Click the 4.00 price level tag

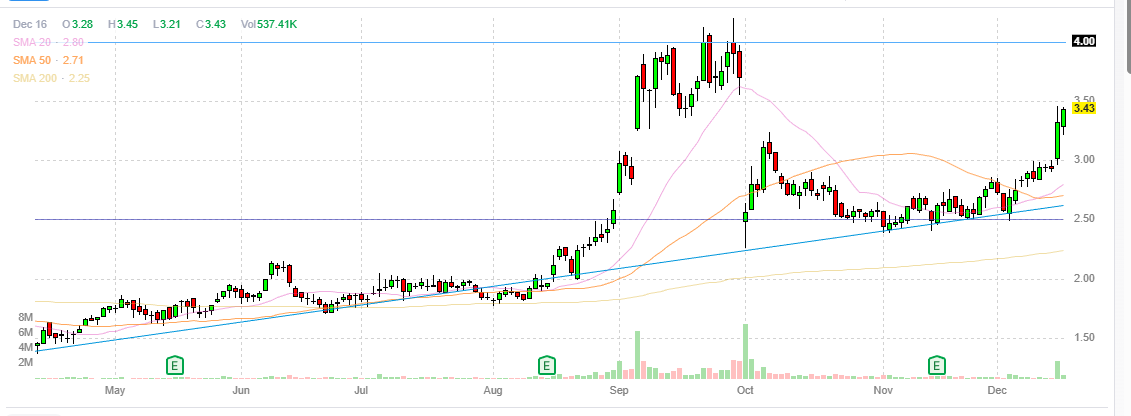(1084, 42)
